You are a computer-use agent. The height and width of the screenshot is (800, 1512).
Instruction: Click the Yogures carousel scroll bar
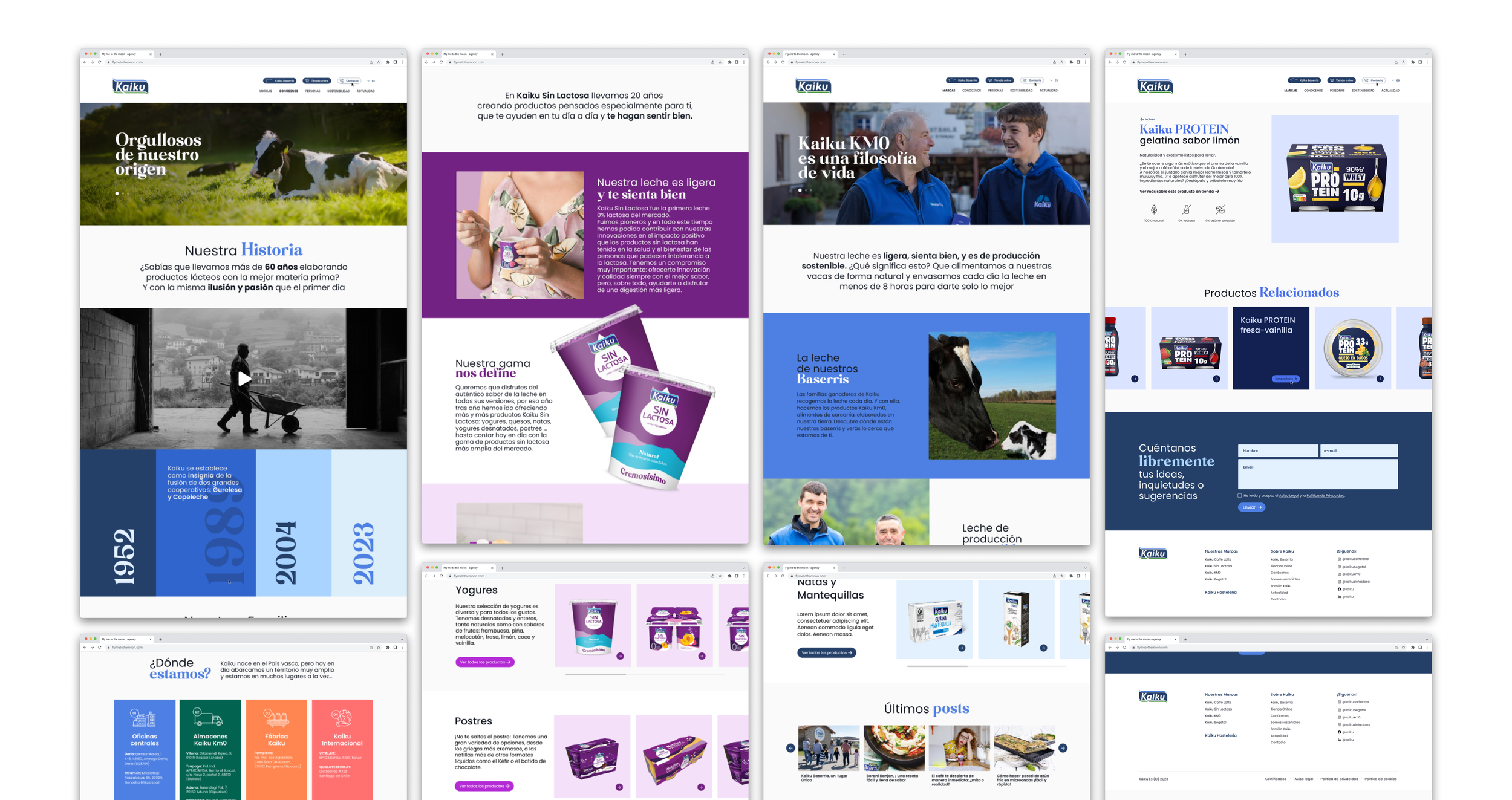(x=596, y=674)
